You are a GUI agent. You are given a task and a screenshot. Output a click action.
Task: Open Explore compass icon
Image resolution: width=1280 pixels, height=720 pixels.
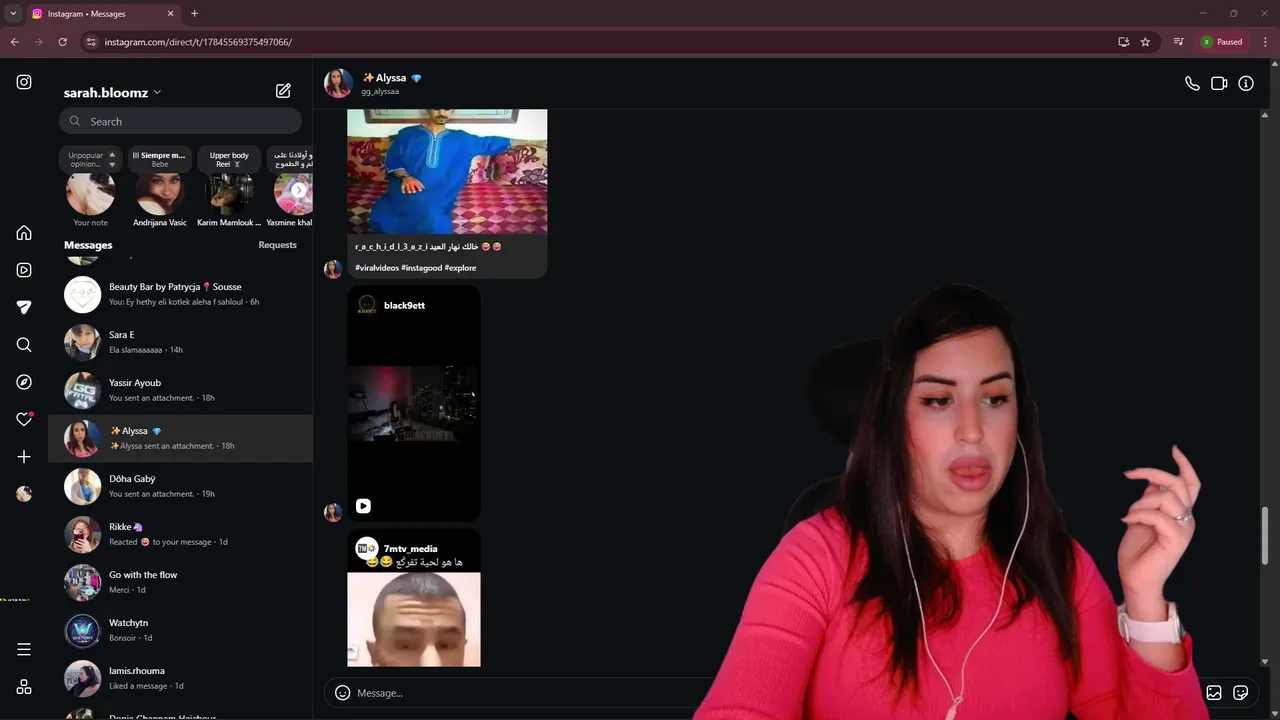coord(24,382)
